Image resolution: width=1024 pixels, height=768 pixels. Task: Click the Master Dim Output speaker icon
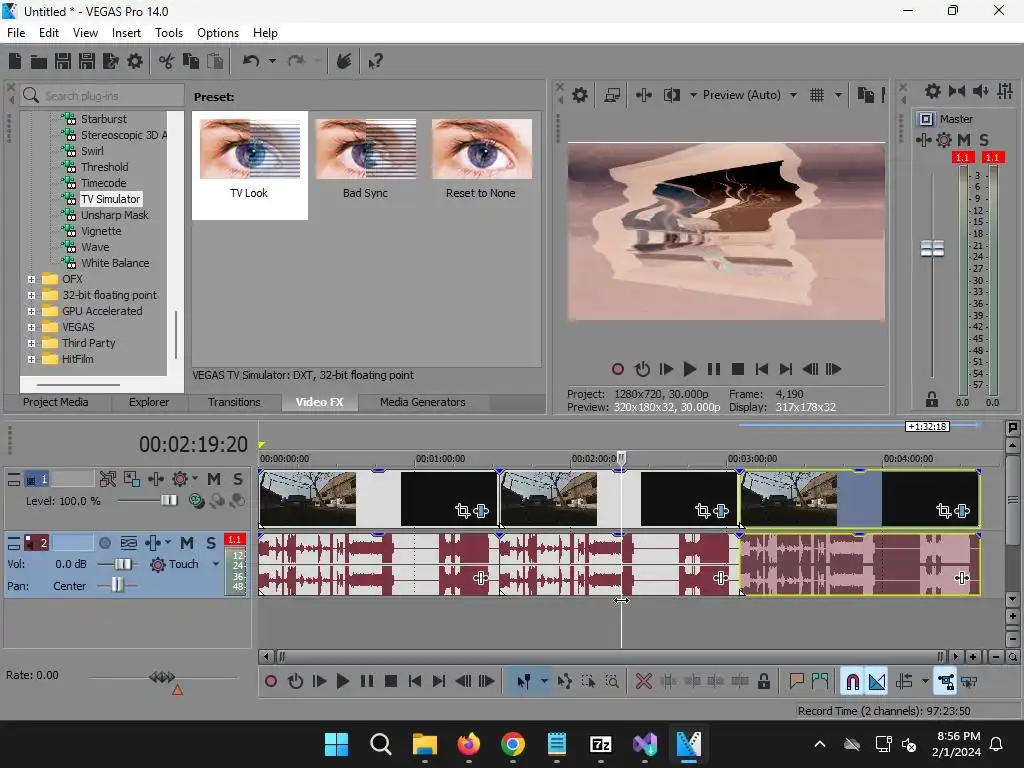click(980, 91)
